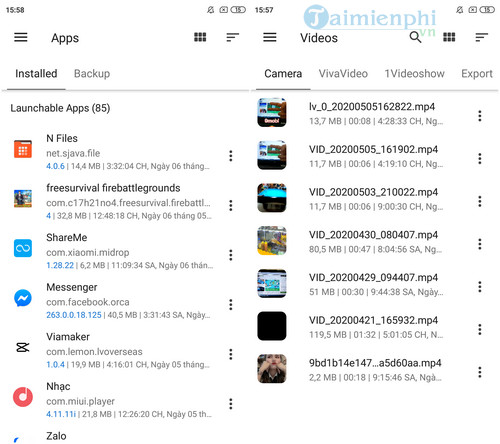Screen dimensions: 500x444
Task: Tap the Zalo app entry
Action: pos(56,436)
